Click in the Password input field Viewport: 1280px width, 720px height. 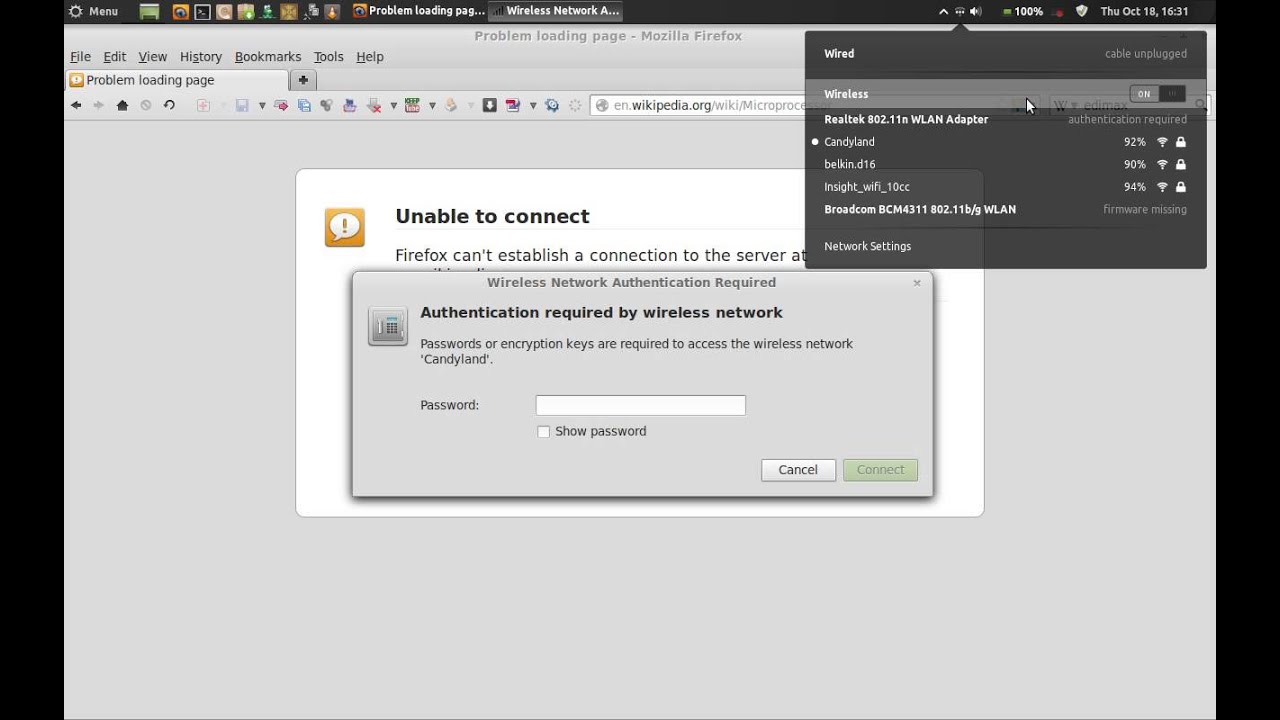[x=640, y=405]
